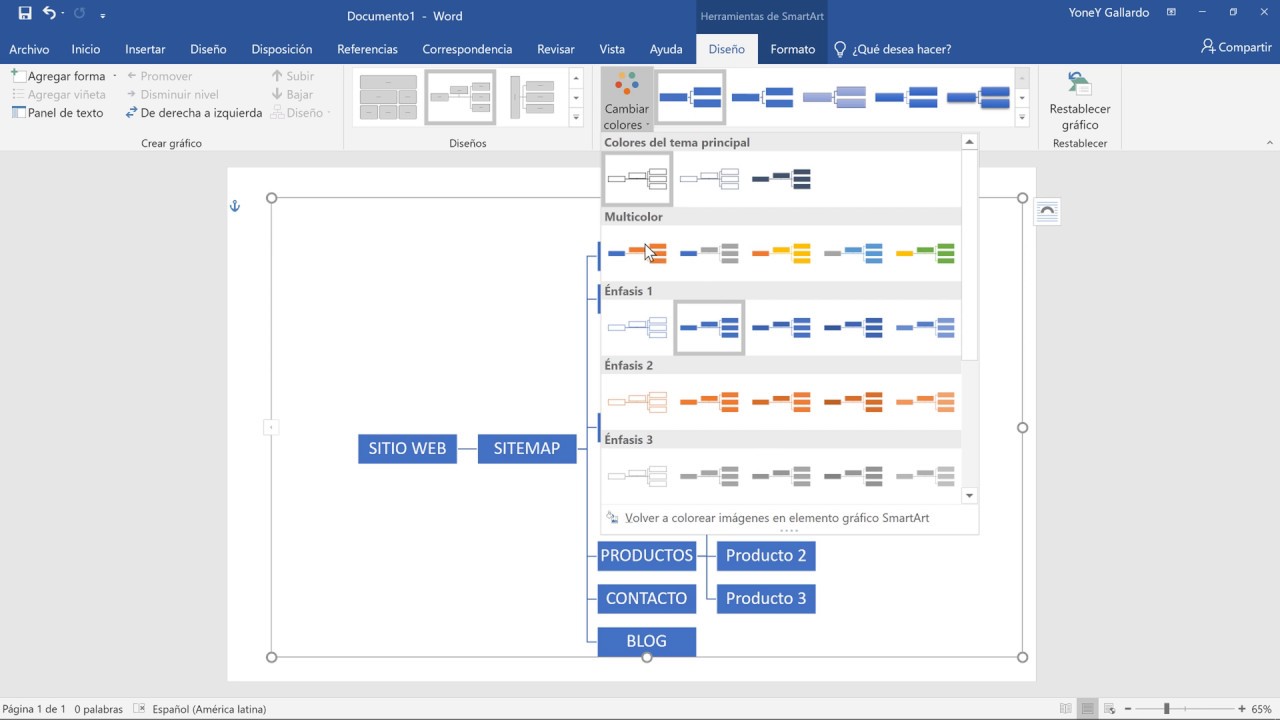The width and height of the screenshot is (1280, 720).
Task: Click the Redo arrow icon
Action: coord(81,14)
